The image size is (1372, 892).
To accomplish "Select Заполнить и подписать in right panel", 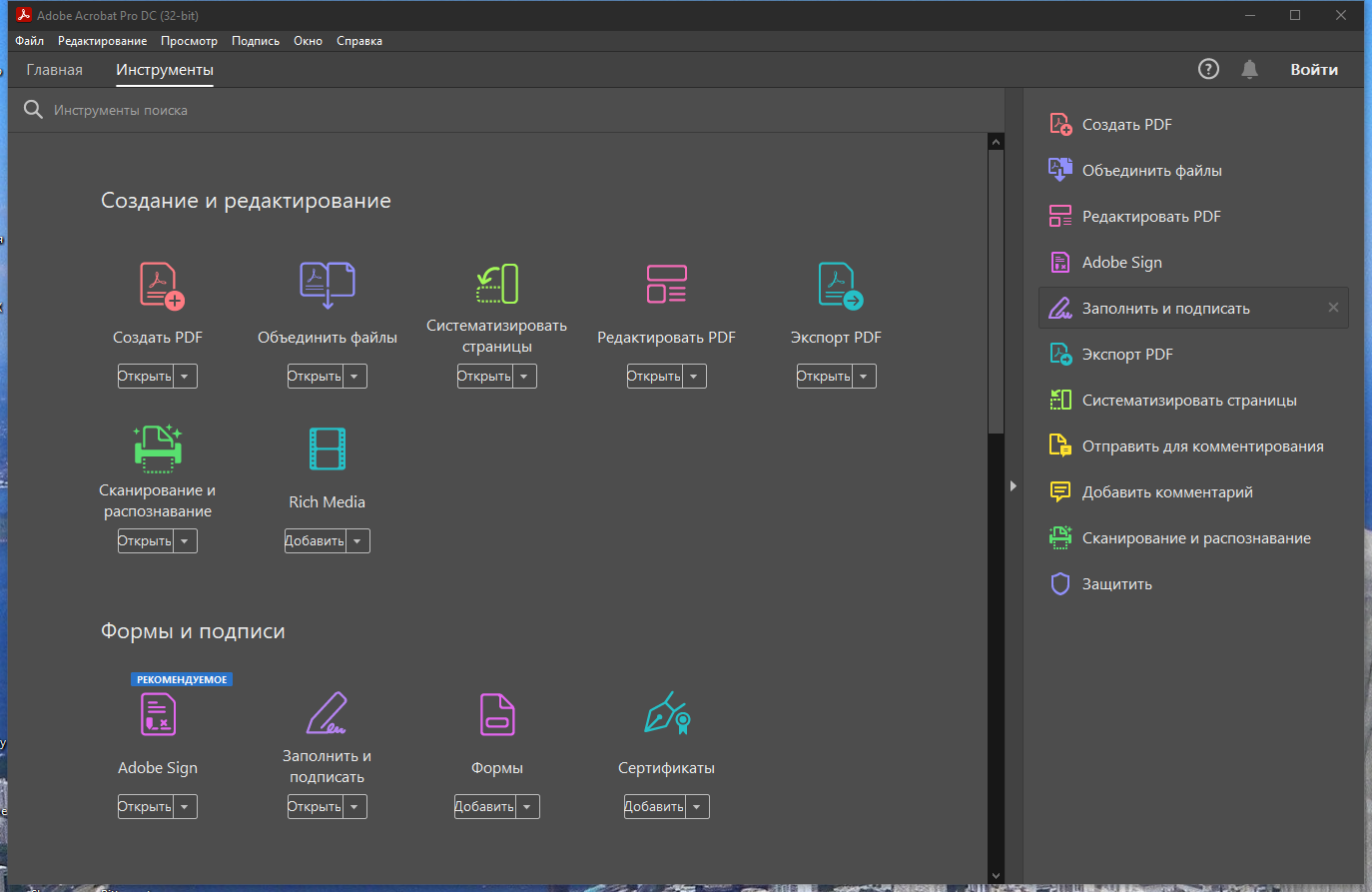I will tap(1193, 309).
